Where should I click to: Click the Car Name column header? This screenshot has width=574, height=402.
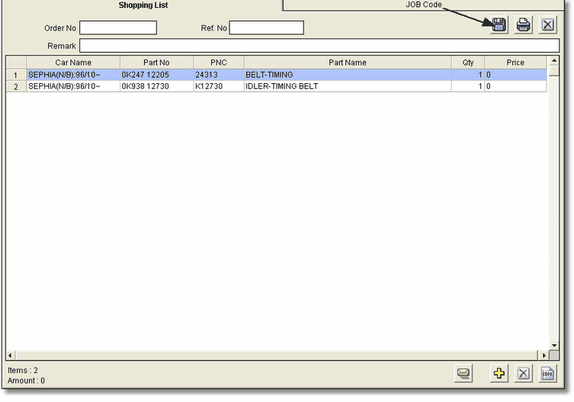(73, 63)
